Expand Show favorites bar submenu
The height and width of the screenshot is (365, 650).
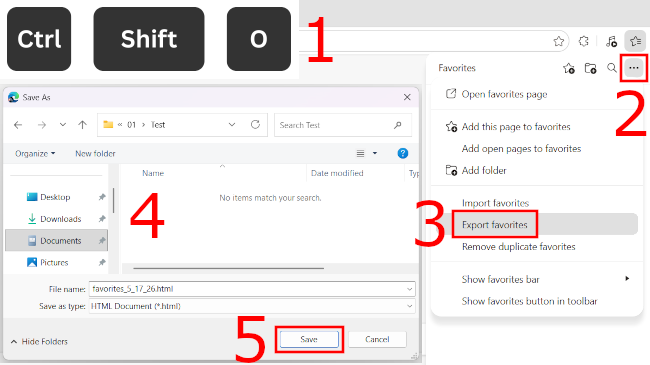[537, 279]
